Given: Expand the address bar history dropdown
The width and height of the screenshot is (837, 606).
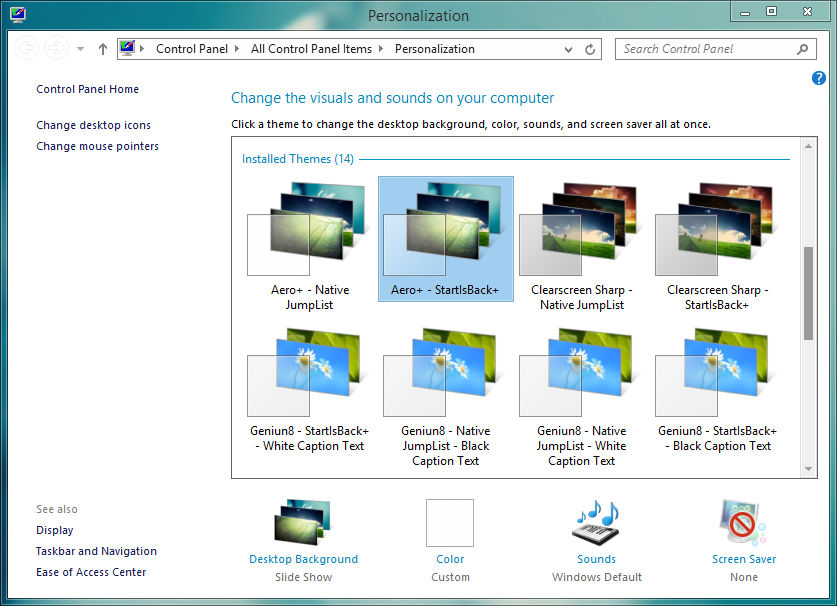Looking at the screenshot, I should click(568, 49).
